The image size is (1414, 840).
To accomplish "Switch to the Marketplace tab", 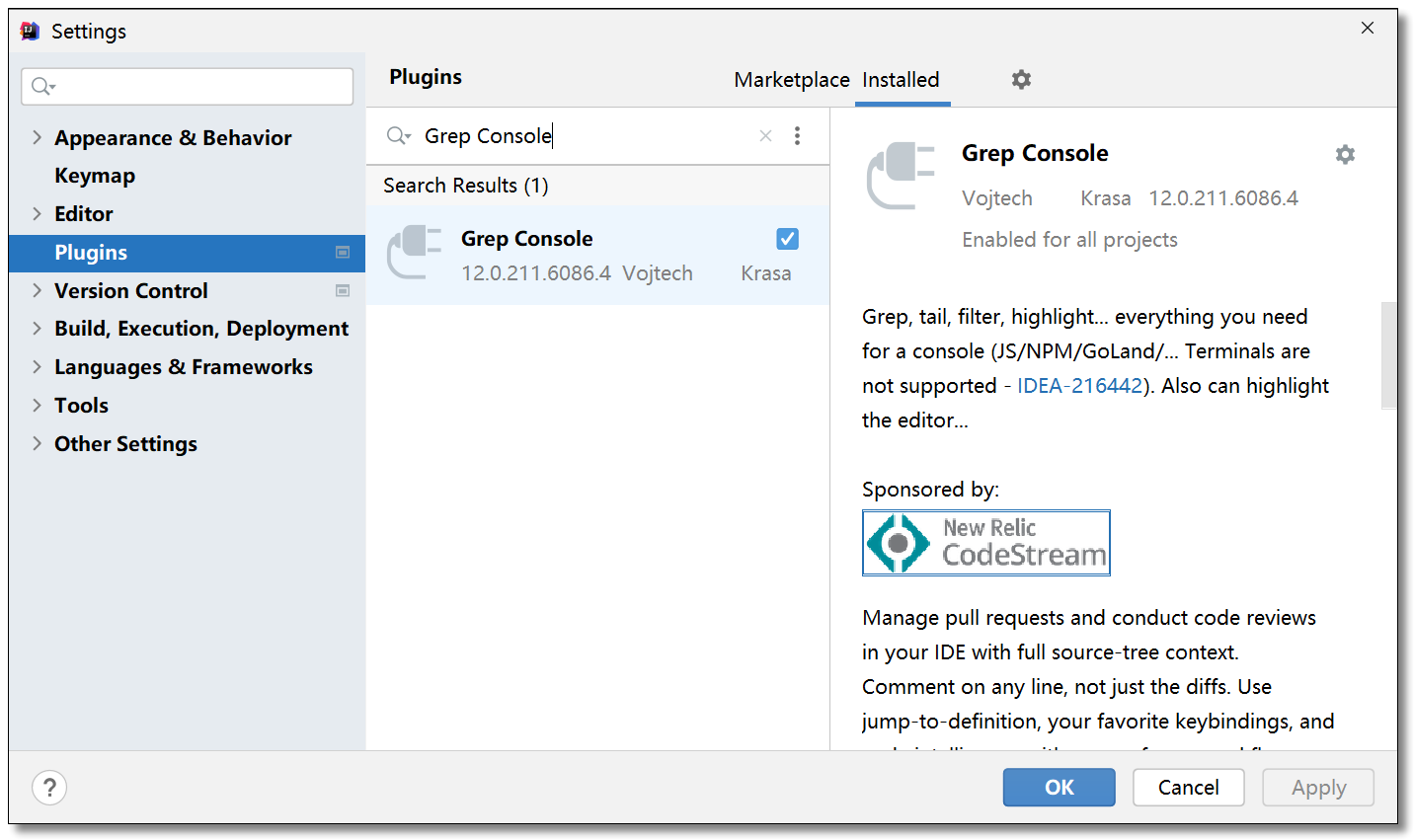I will pos(791,80).
